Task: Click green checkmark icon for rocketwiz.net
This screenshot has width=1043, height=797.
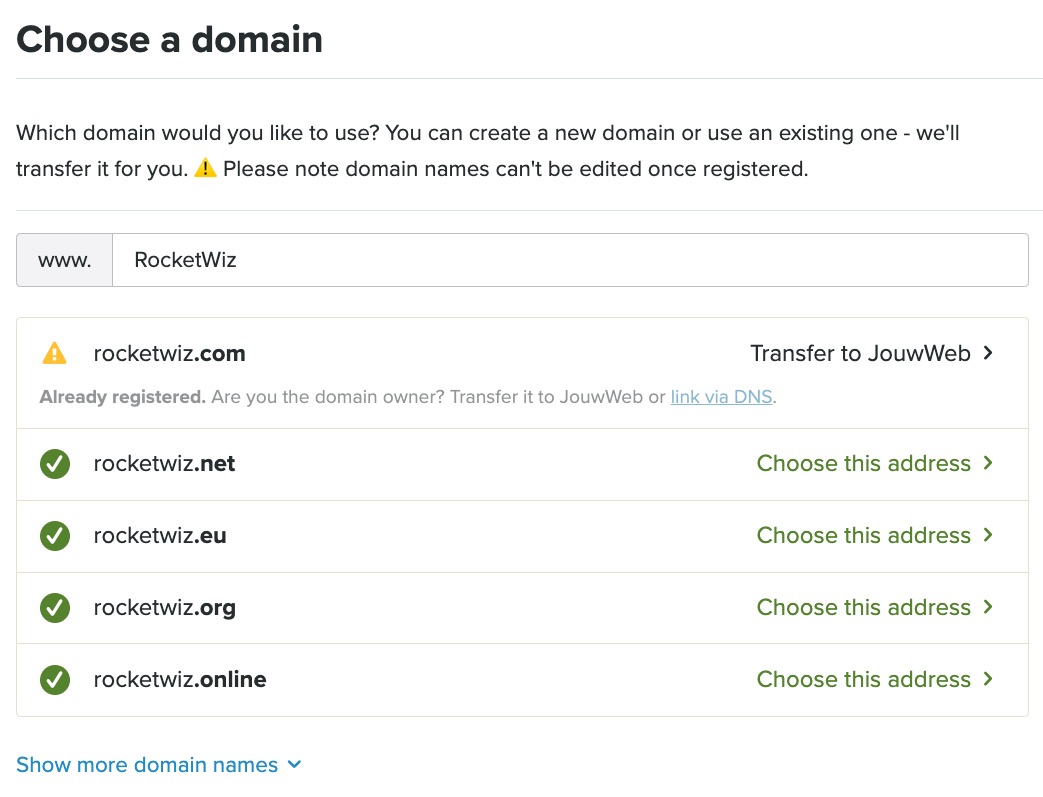Action: [54, 464]
